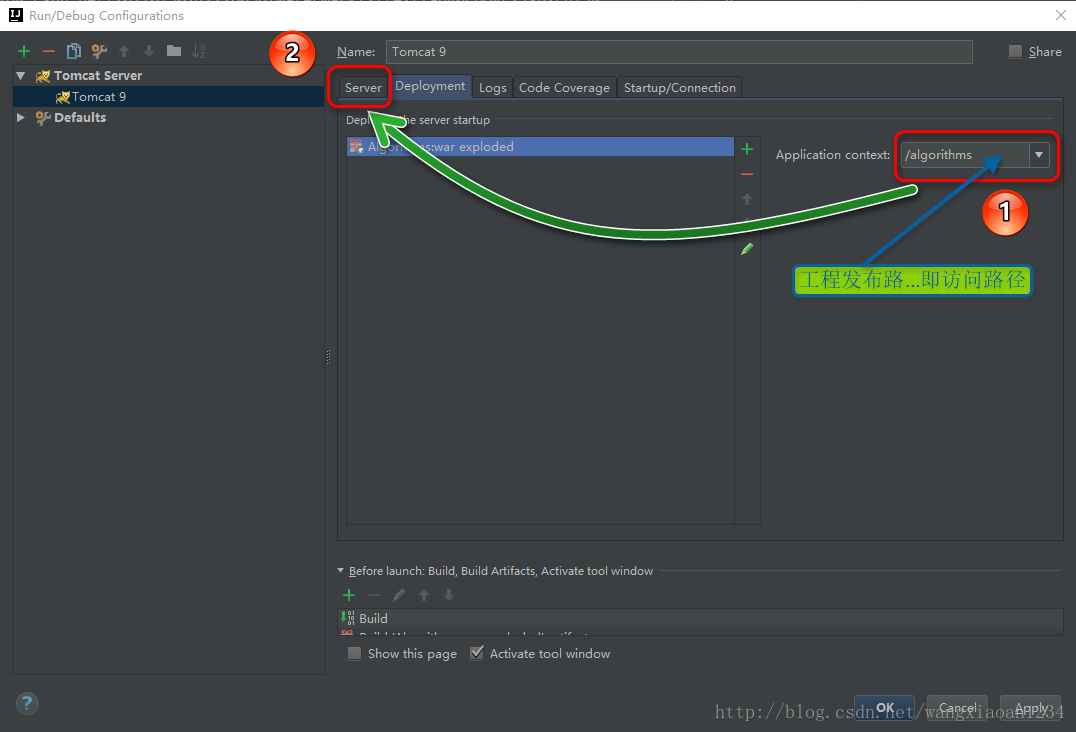Move configuration down in the tree toolbar
This screenshot has width=1076, height=732.
pos(149,51)
